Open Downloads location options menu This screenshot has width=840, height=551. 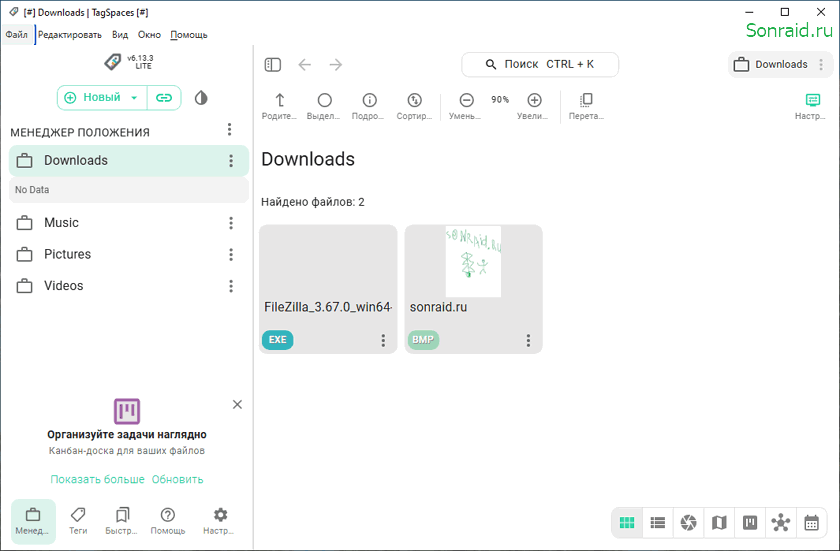coord(231,161)
